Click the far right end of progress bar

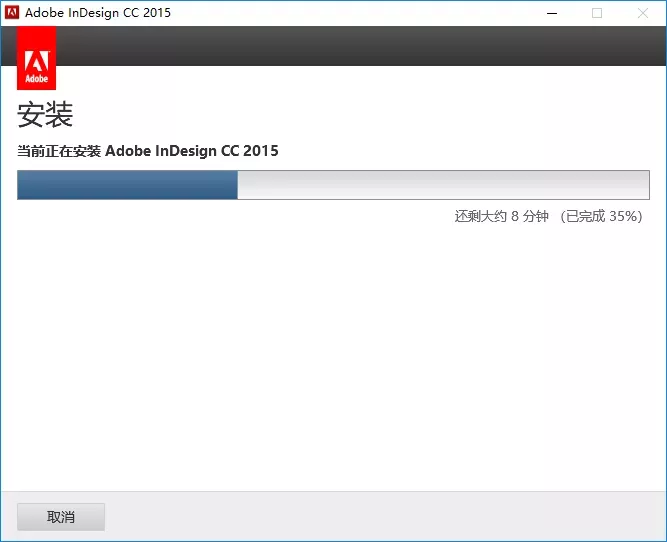[643, 185]
